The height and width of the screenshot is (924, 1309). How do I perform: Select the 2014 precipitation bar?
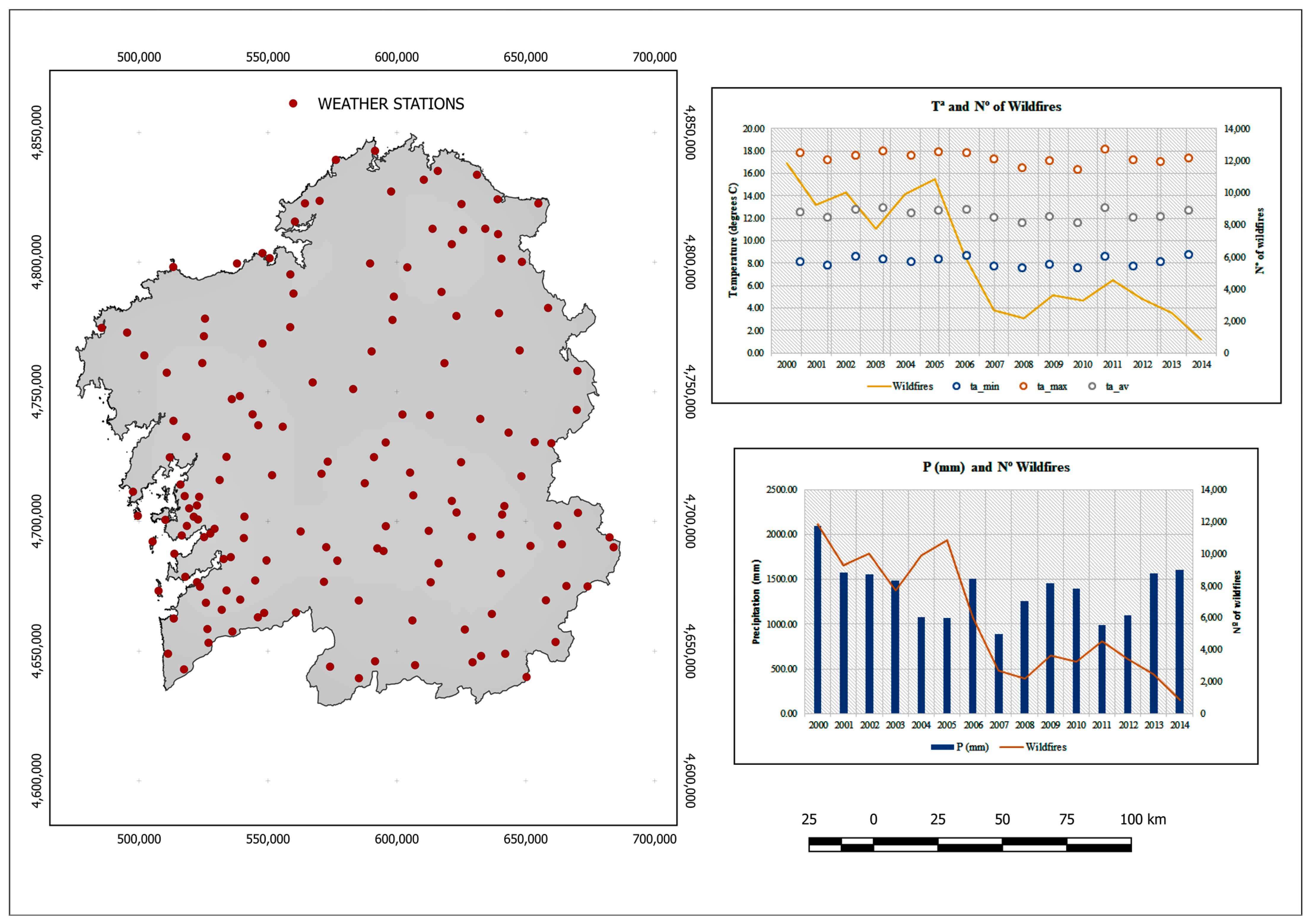[x=1180, y=641]
